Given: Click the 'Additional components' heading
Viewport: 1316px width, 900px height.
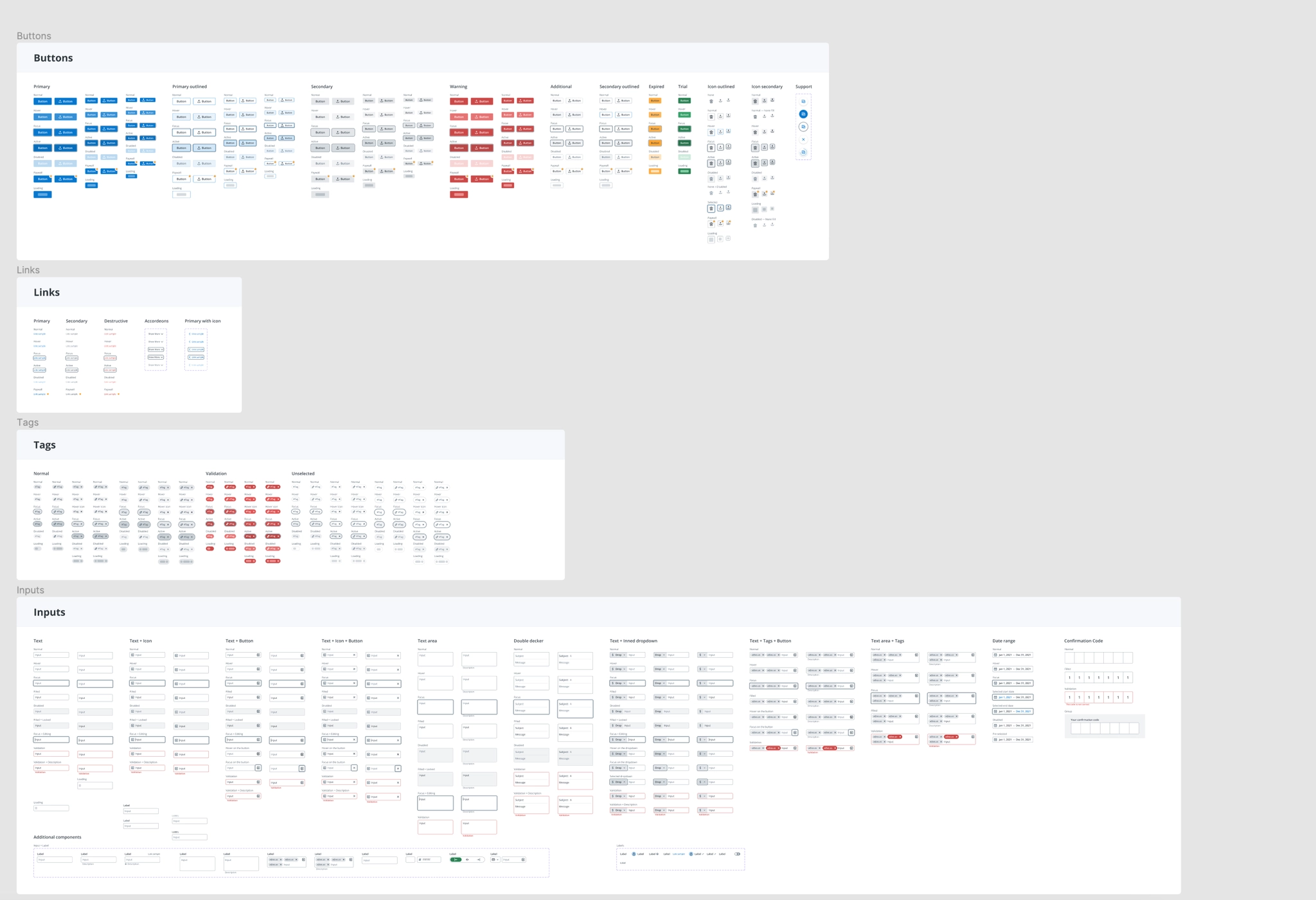Looking at the screenshot, I should (x=57, y=837).
